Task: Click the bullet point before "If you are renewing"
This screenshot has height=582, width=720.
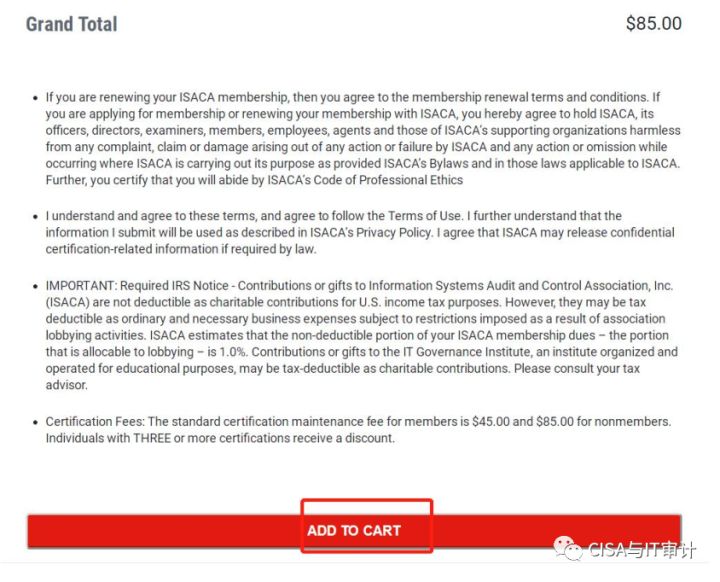Action: point(35,98)
